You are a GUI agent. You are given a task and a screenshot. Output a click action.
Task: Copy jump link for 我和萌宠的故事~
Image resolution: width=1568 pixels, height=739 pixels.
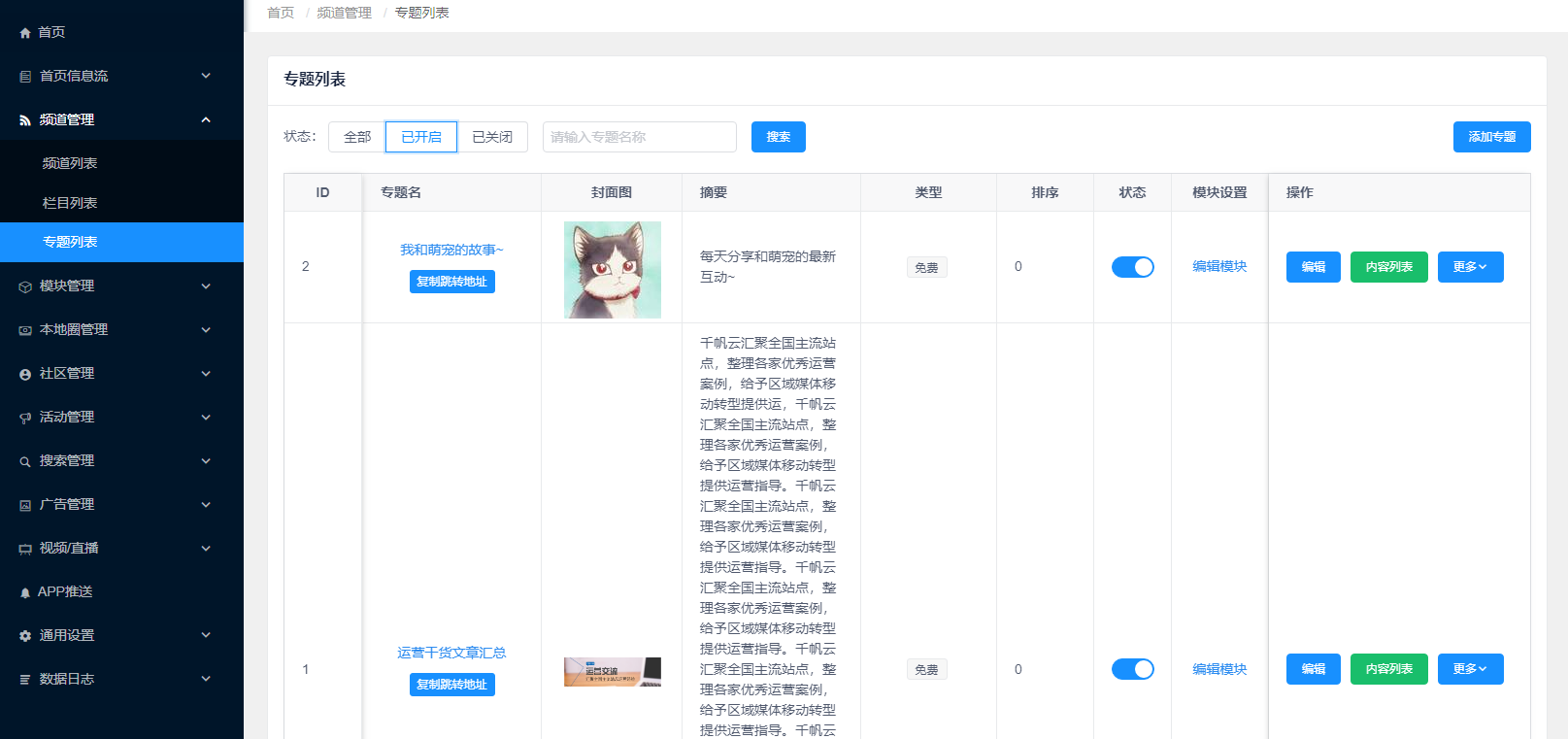click(x=452, y=282)
